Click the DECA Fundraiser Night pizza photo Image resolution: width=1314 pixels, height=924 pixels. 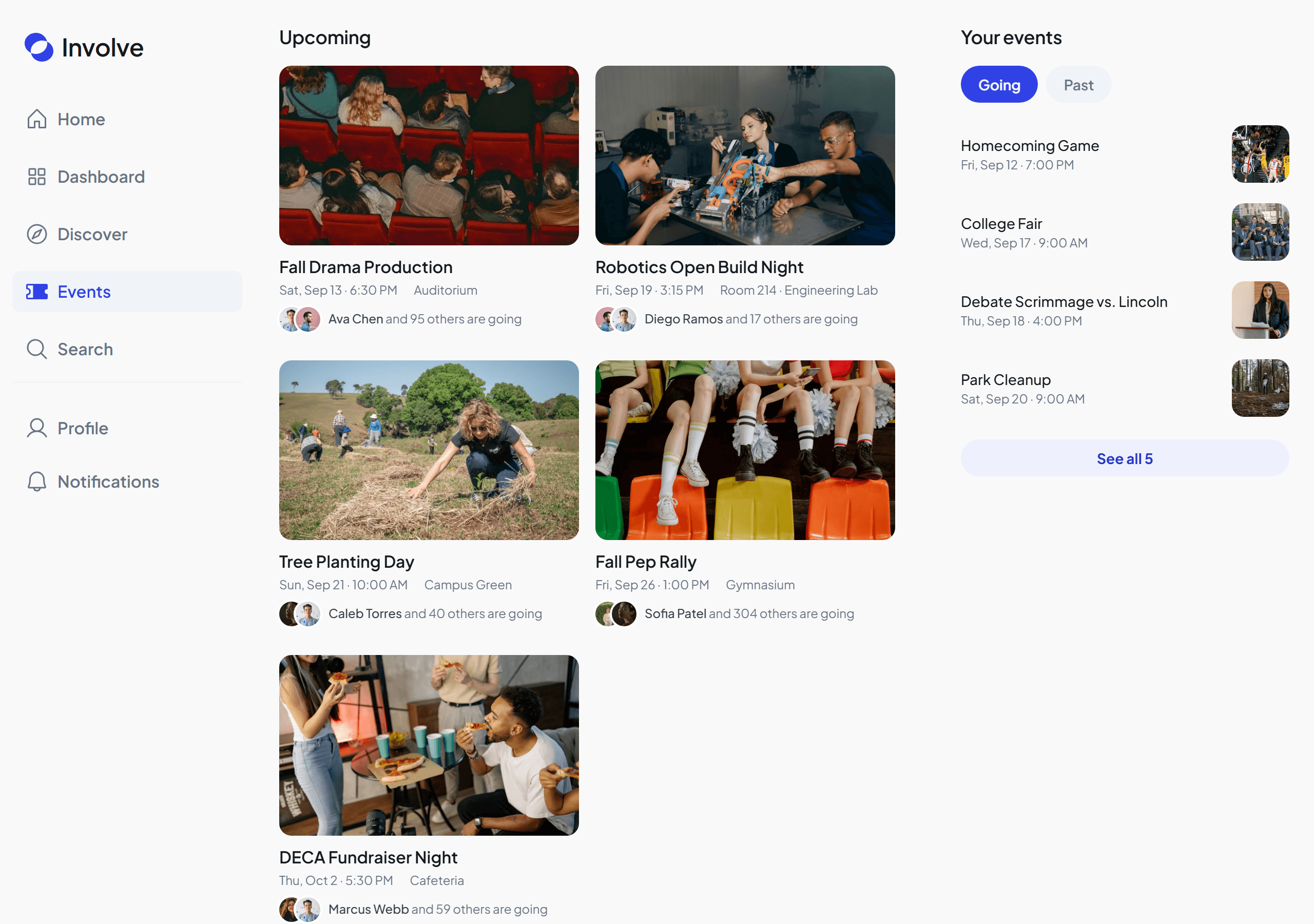tap(429, 745)
